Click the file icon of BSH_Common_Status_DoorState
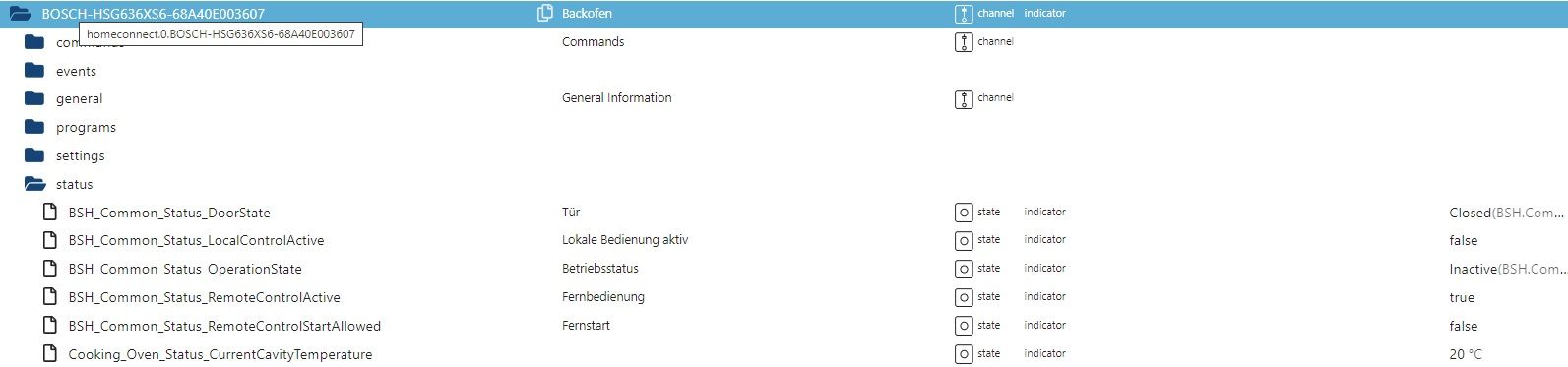This screenshot has height=367, width=1568. pos(49,213)
